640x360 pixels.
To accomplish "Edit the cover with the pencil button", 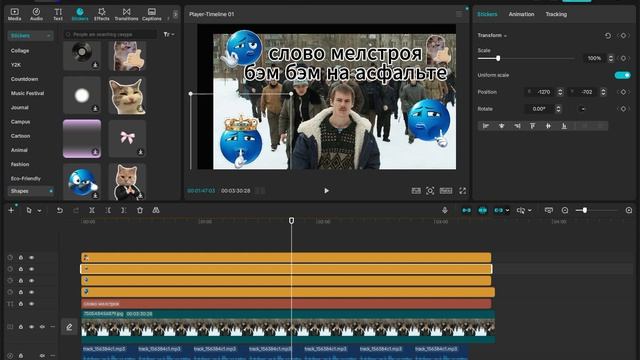I will point(69,327).
